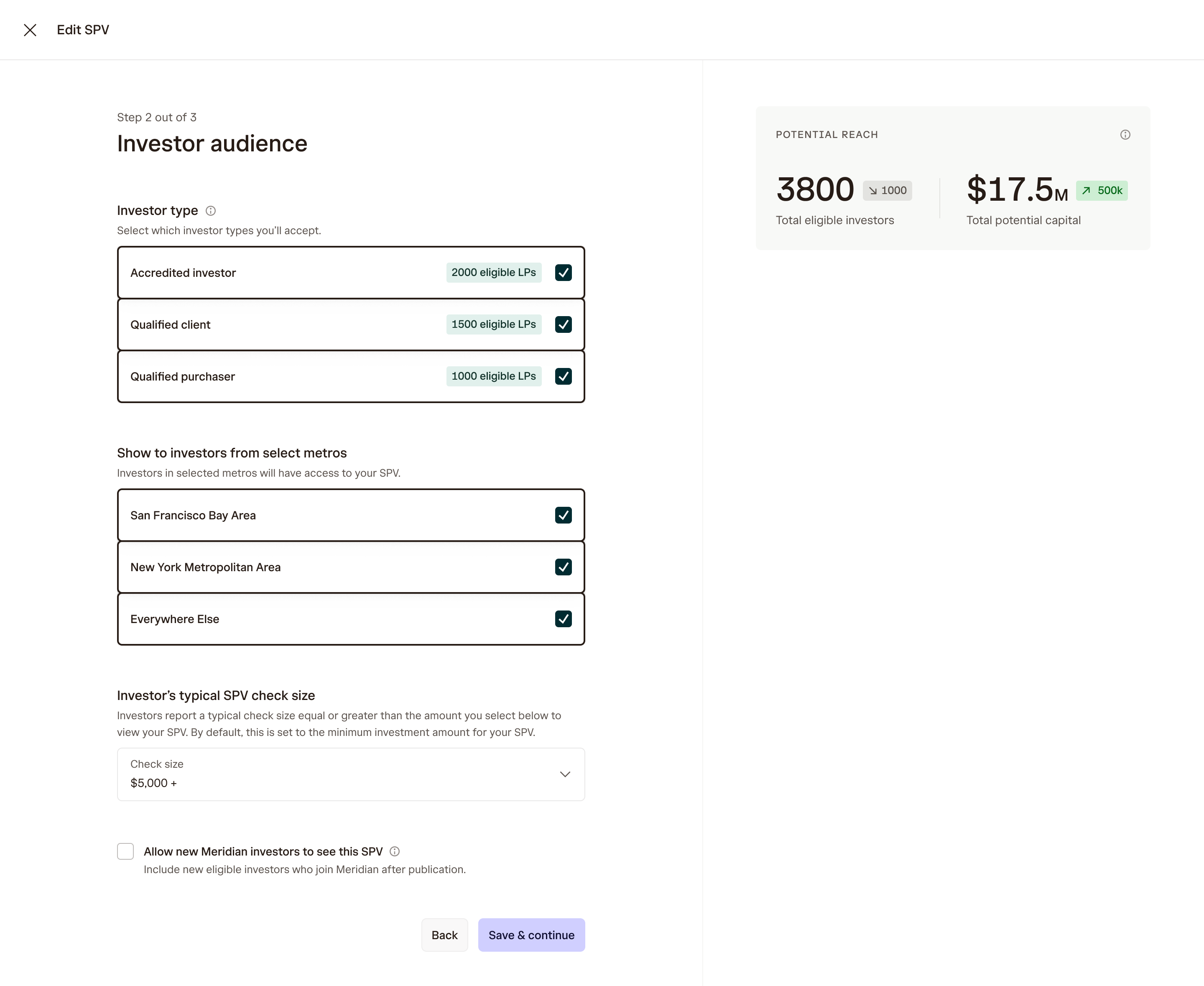Click the Potential Reach info icon
The height and width of the screenshot is (986, 1204).
1125,135
